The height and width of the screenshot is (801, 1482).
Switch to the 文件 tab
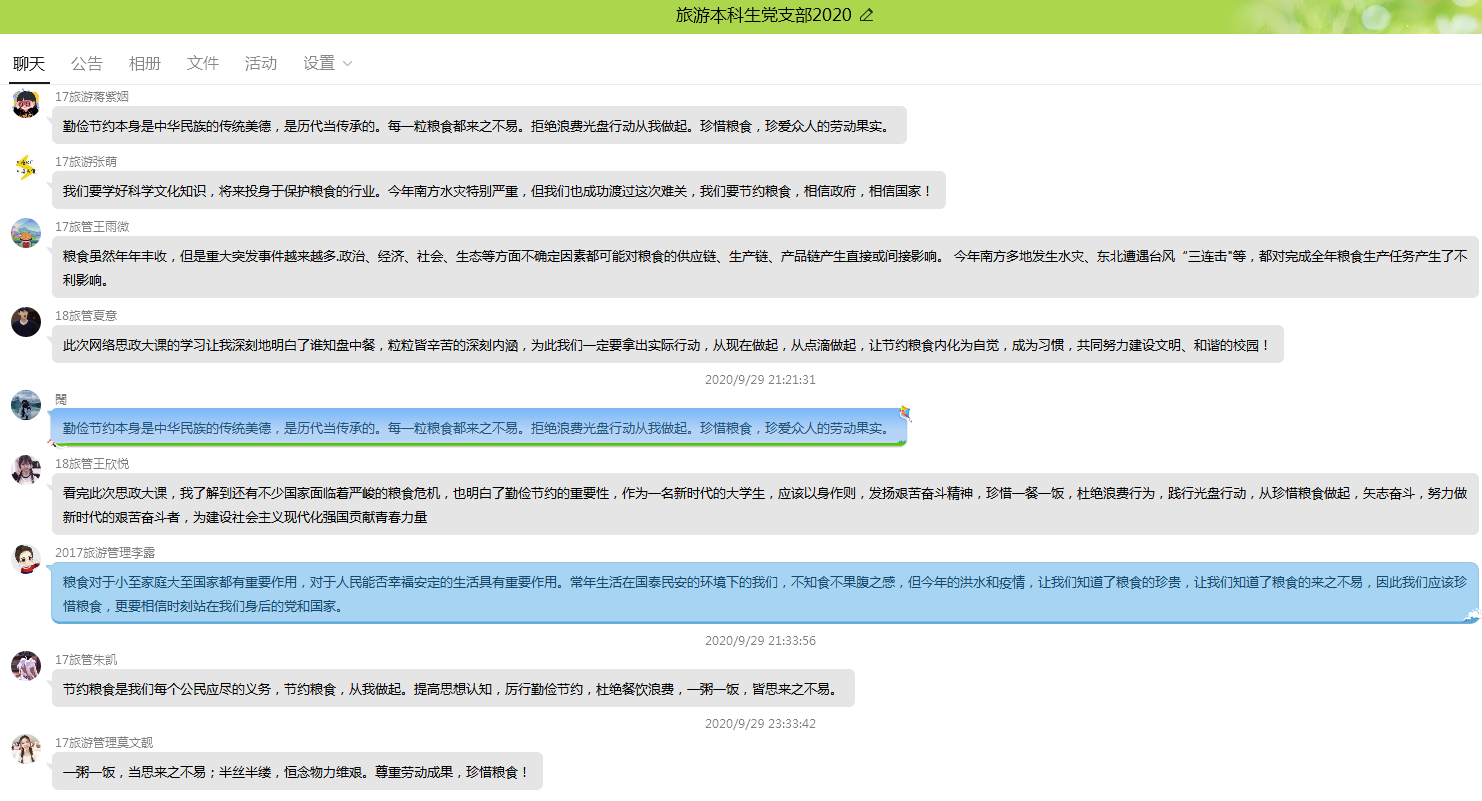click(x=203, y=63)
